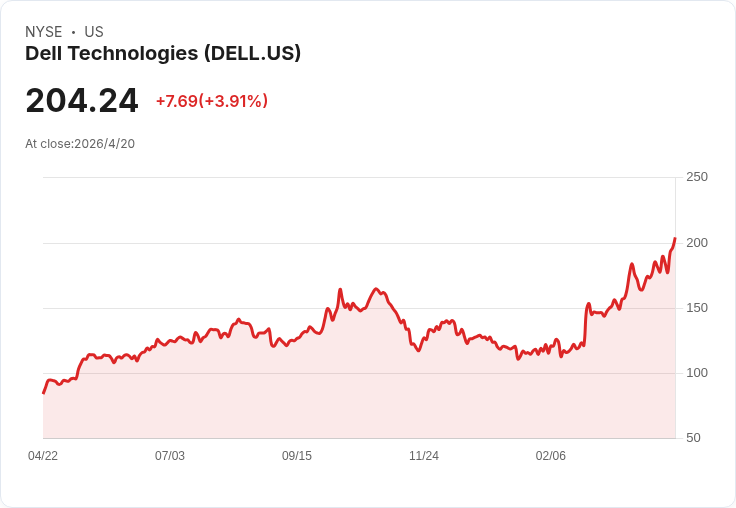
Task: Click the At close:2026/4/20 date text
Action: [80, 144]
